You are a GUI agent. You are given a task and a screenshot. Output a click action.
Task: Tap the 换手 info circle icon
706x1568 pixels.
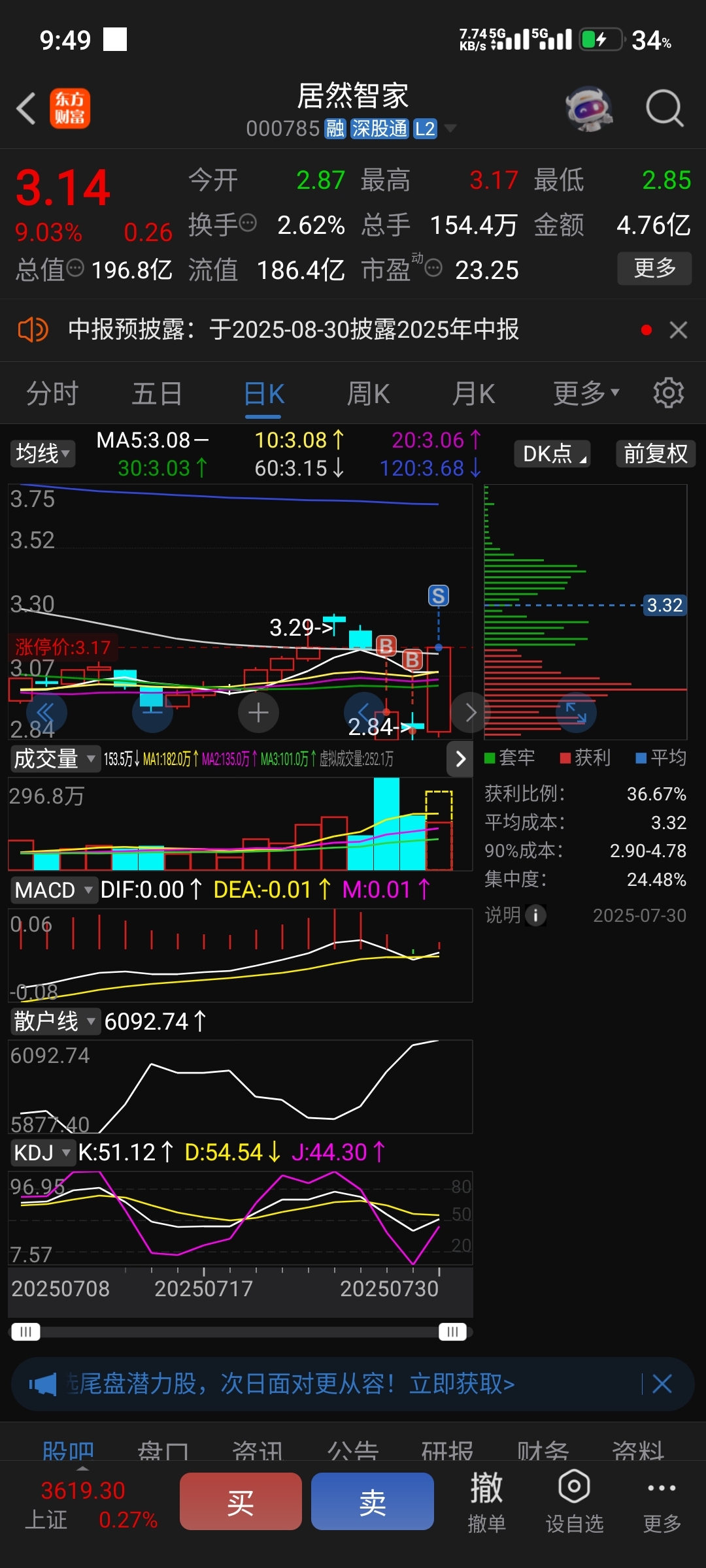248,223
